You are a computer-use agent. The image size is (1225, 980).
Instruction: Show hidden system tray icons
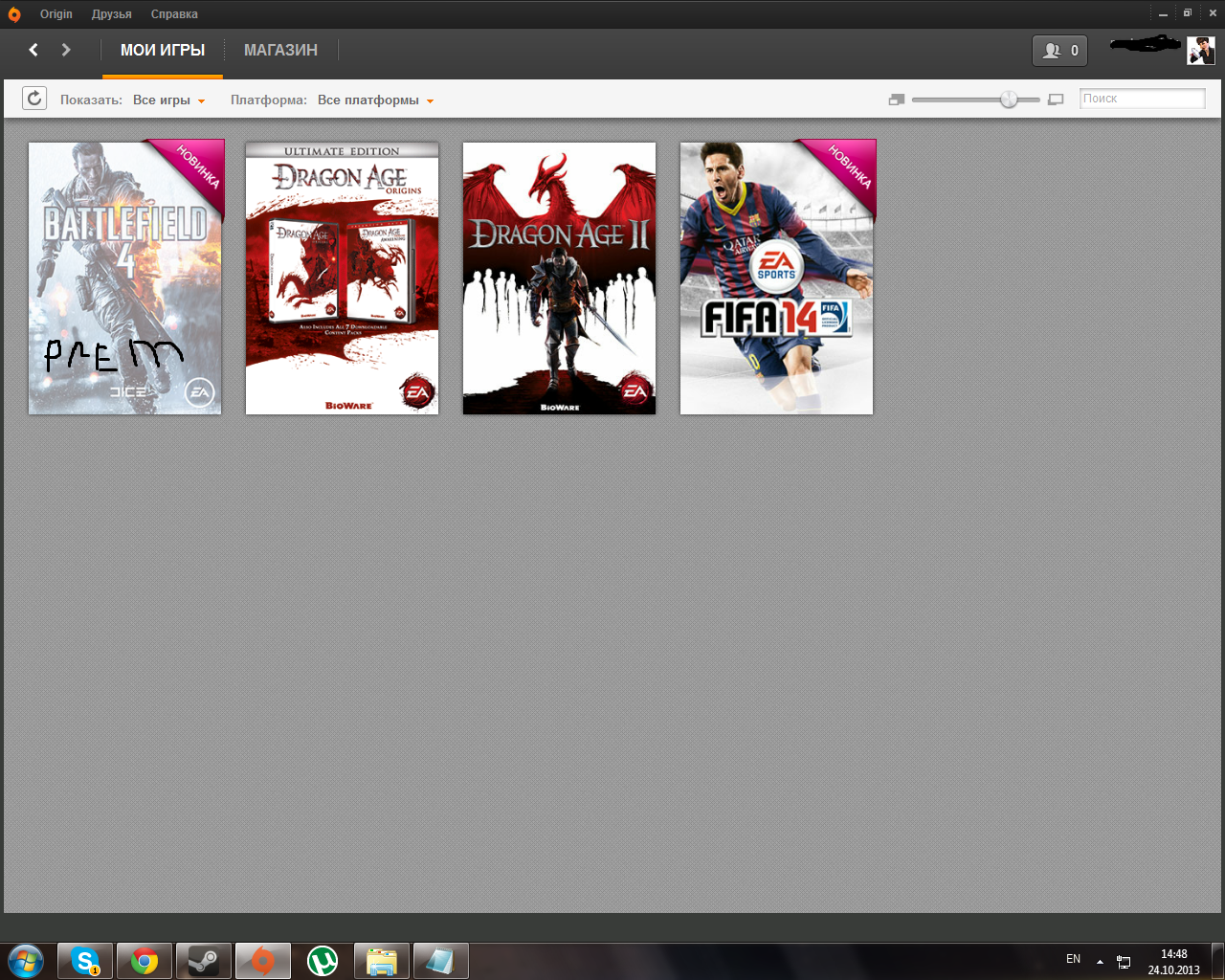tap(1100, 961)
